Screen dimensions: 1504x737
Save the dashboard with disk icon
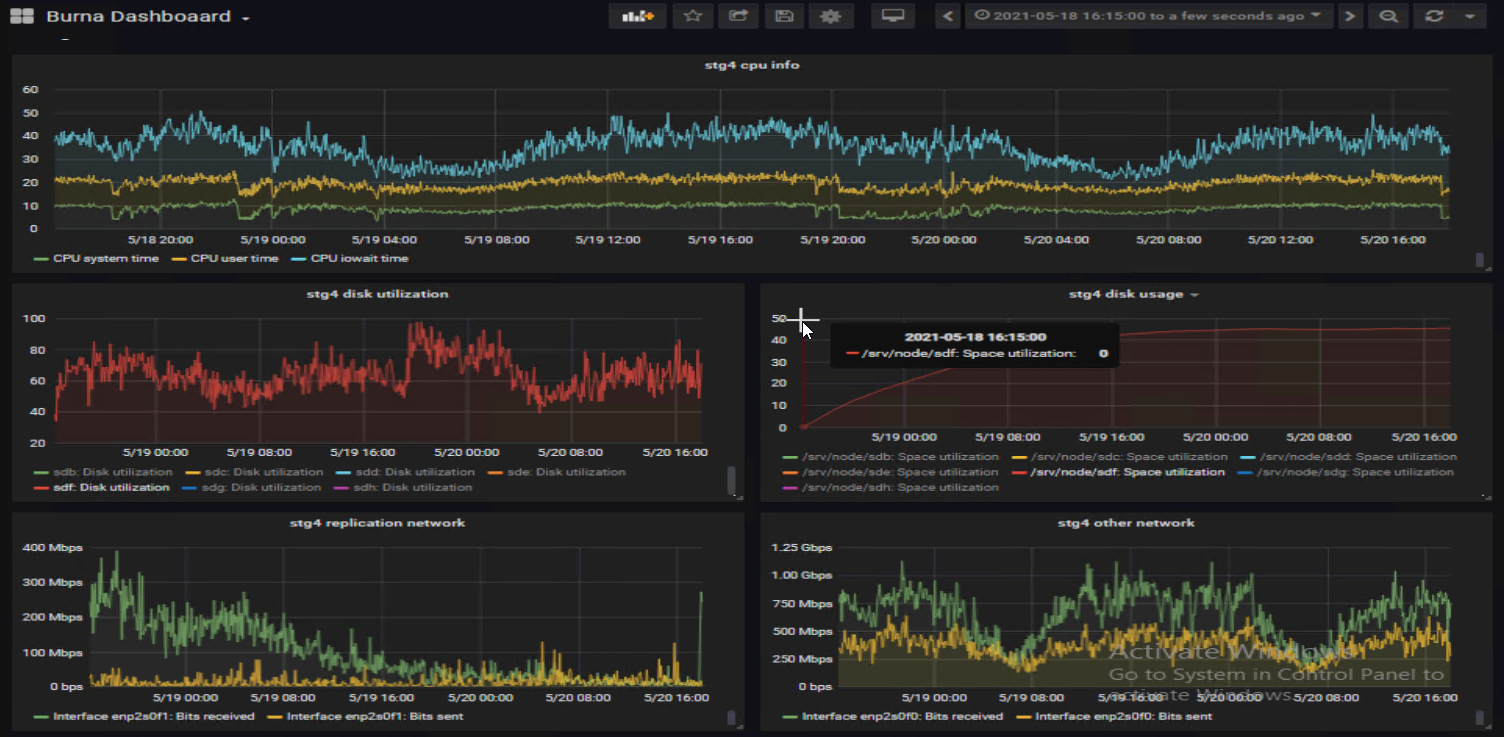[784, 16]
